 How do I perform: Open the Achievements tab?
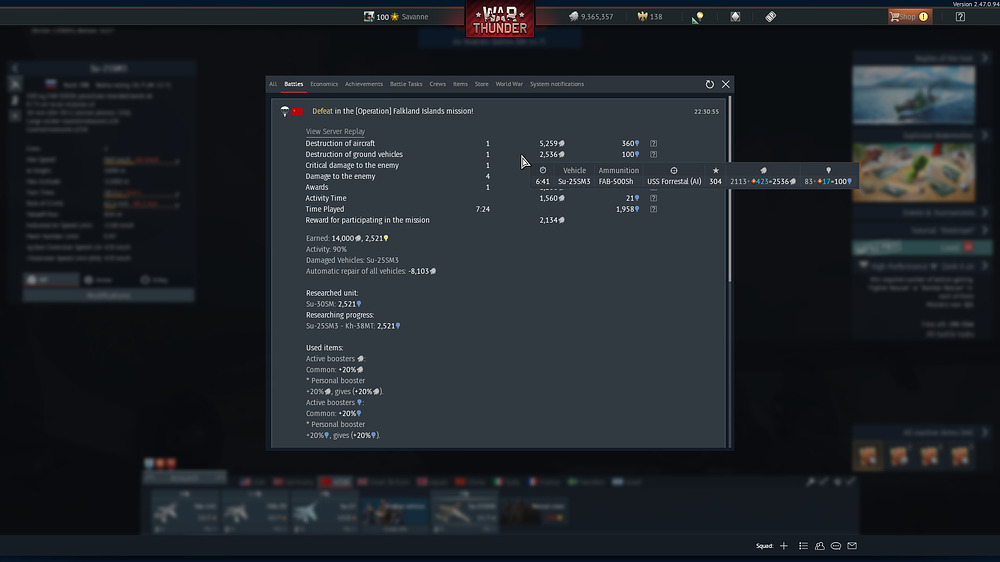pyautogui.click(x=364, y=84)
